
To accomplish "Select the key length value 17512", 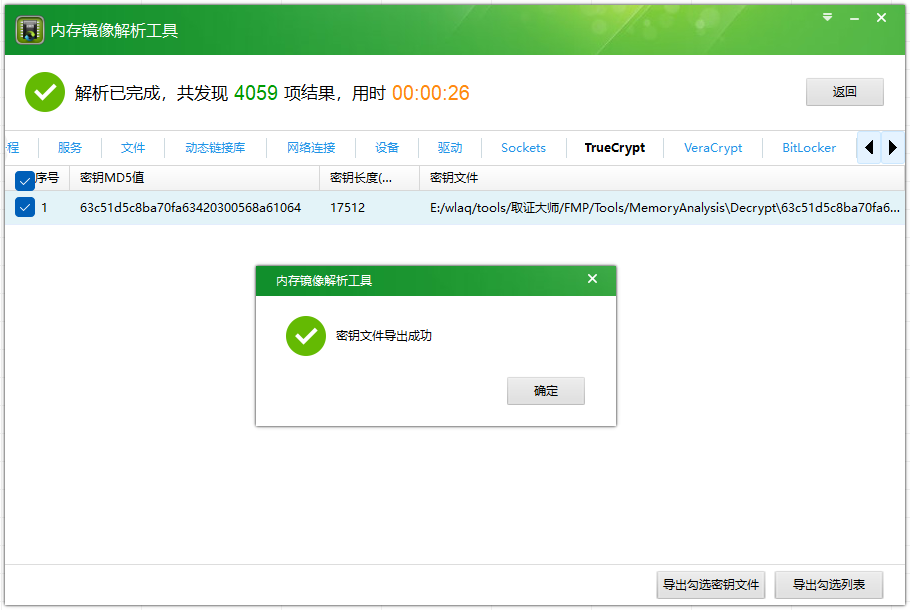I will 348,208.
